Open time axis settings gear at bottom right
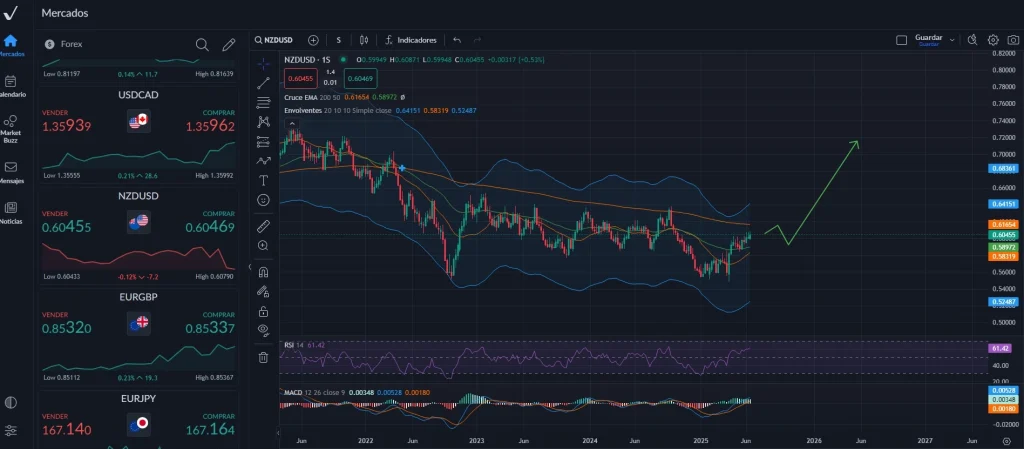This screenshot has width=1024, height=449. [1006, 441]
